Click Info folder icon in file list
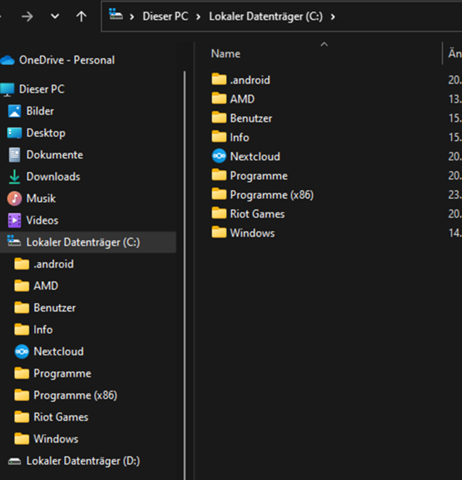 click(219, 137)
